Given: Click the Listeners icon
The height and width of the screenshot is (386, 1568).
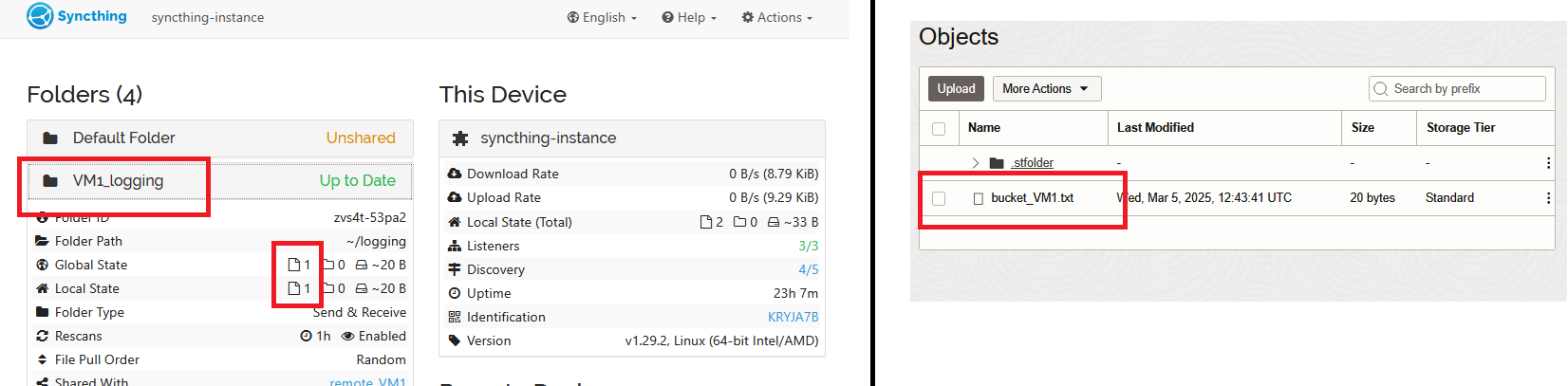Looking at the screenshot, I should coord(455,246).
